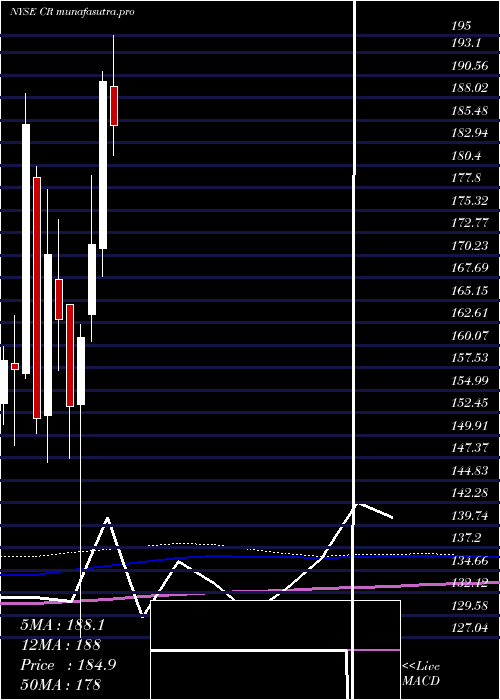Click the 160.07 price level label
This screenshot has height=700, width=500.
click(x=470, y=335)
